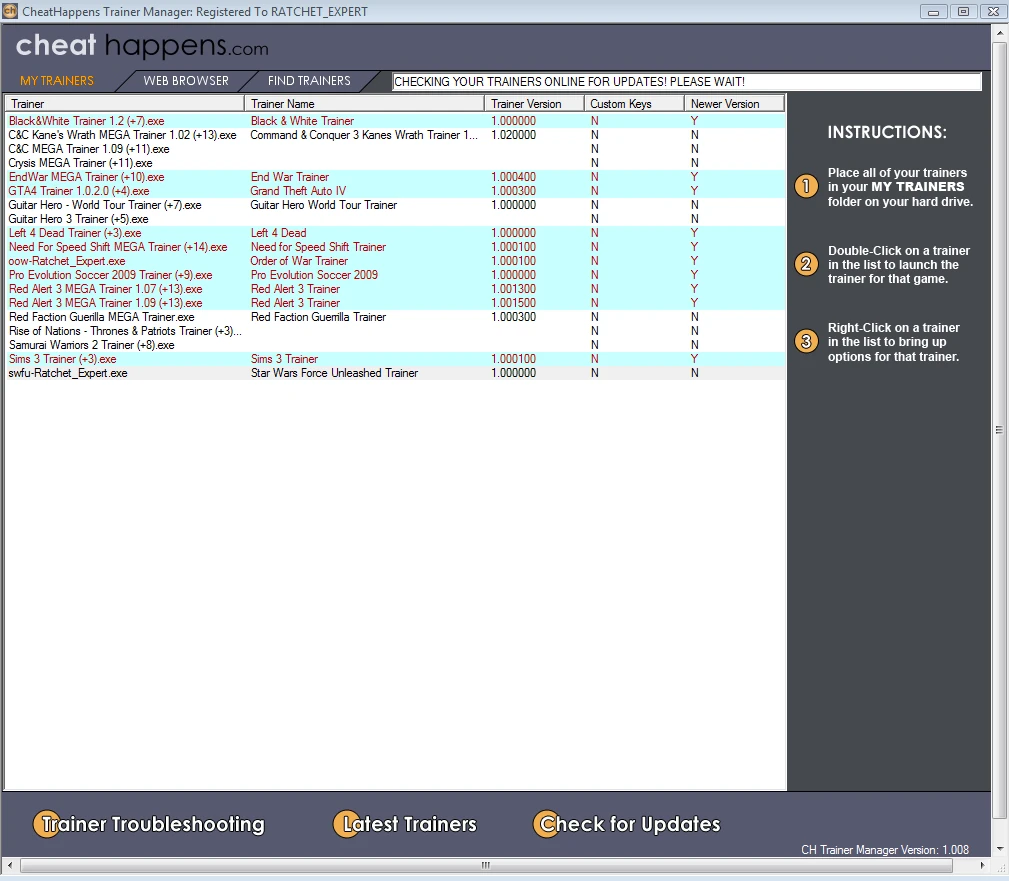This screenshot has width=1009, height=881.
Task: Click the Trainer Troubleshooting orange circle icon
Action: click(x=46, y=824)
